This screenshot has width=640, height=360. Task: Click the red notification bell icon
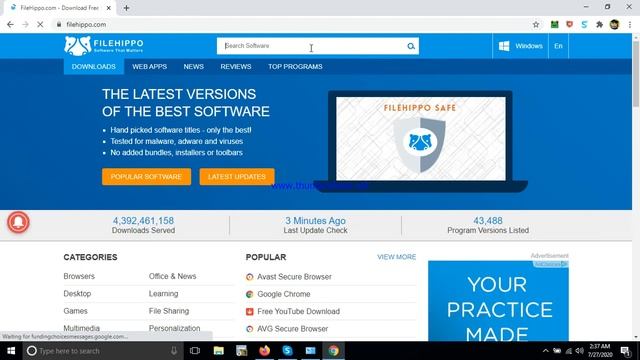coord(18,222)
